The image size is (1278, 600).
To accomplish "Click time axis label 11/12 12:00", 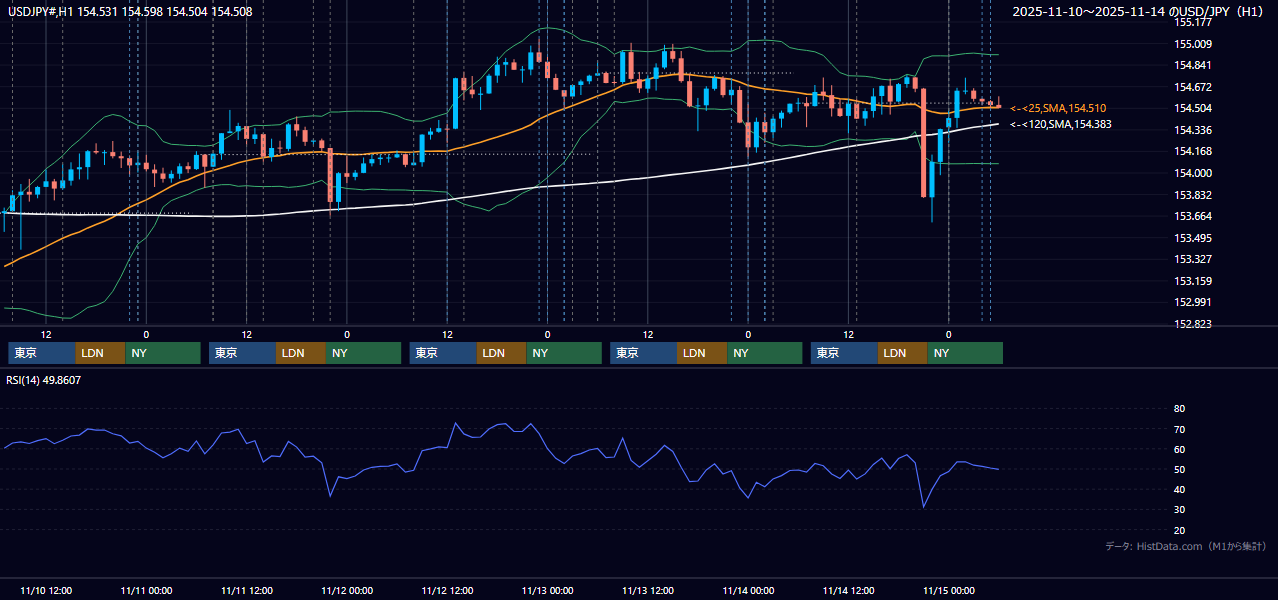I will pos(447,590).
